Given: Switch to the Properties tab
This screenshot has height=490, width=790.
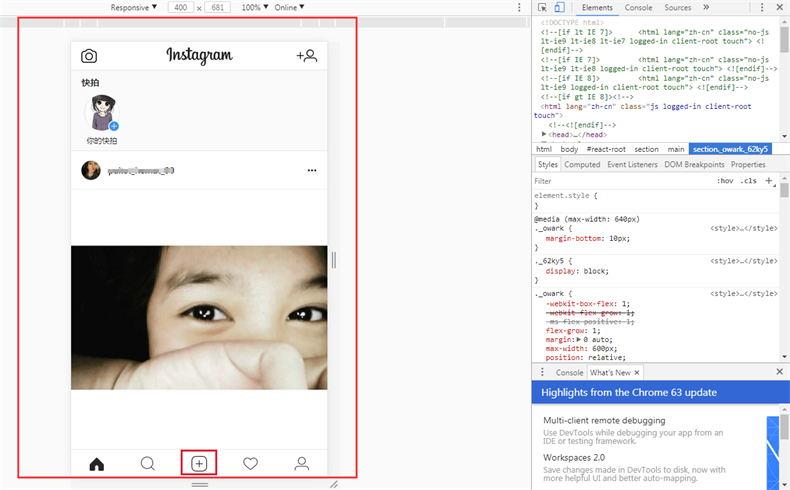Looking at the screenshot, I should click(748, 165).
